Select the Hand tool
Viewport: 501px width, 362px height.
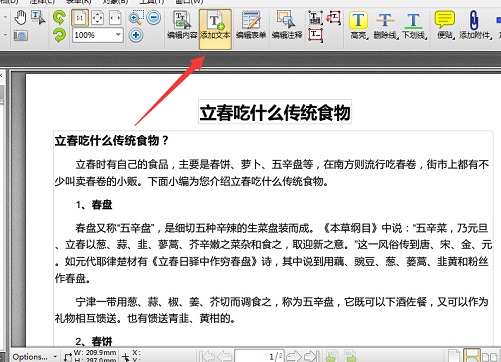coord(20,18)
